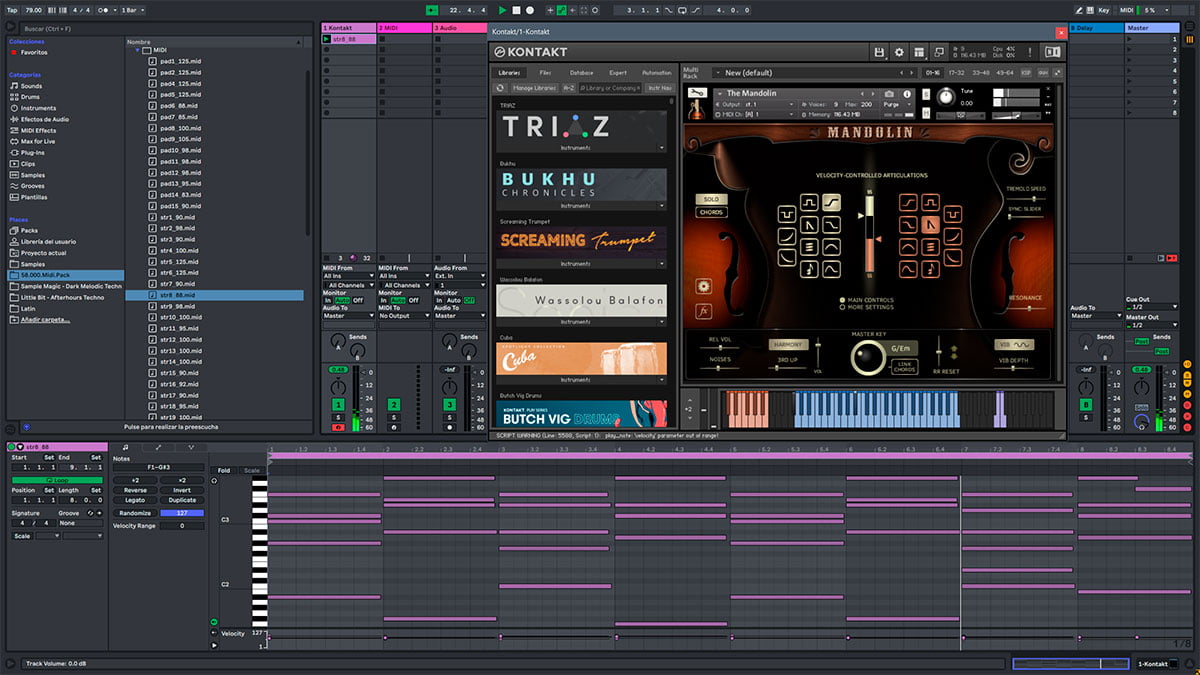Switch to the Files tab in Kontakt
Screen dimensions: 1200x675
tap(545, 73)
